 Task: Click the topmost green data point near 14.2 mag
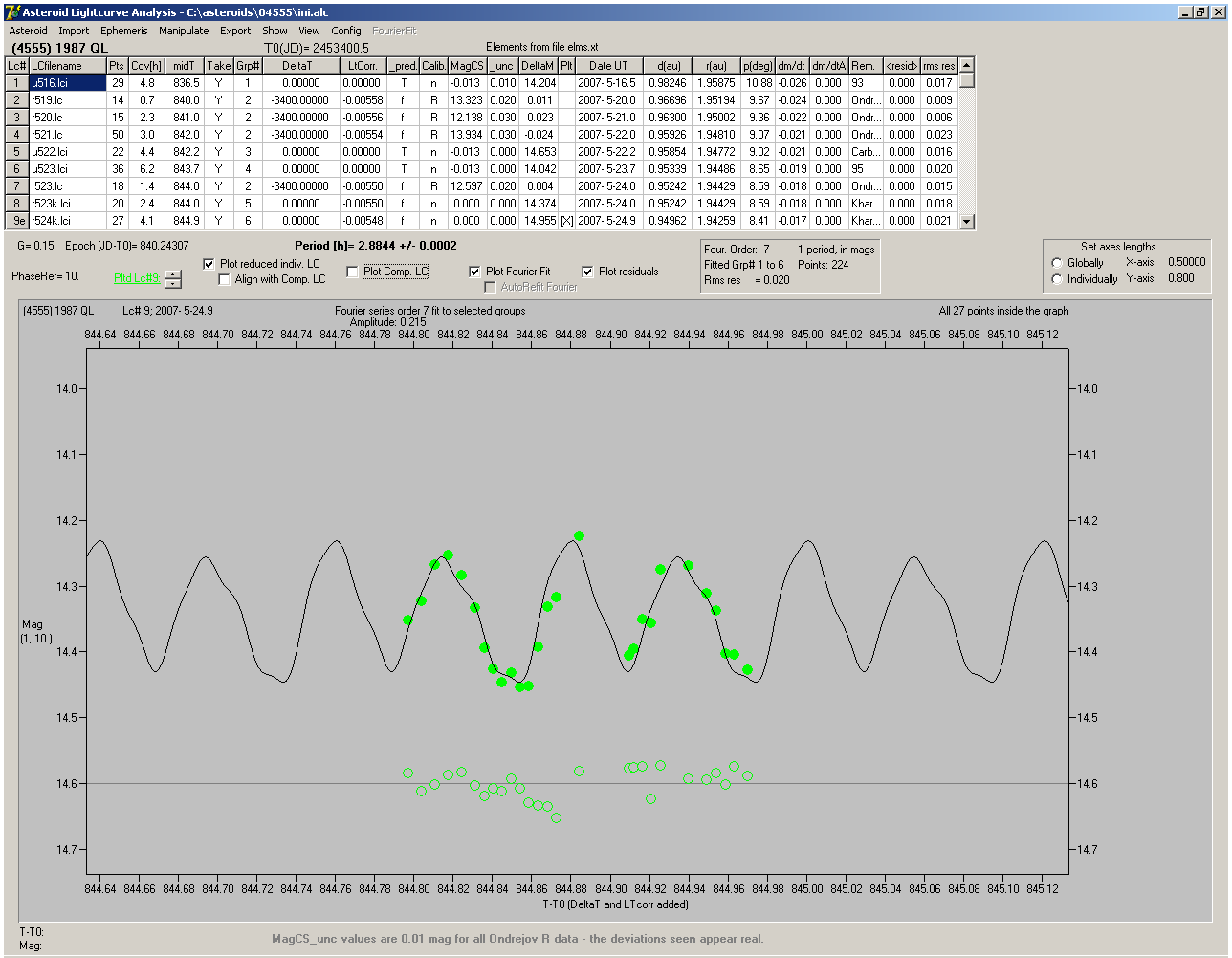[579, 536]
